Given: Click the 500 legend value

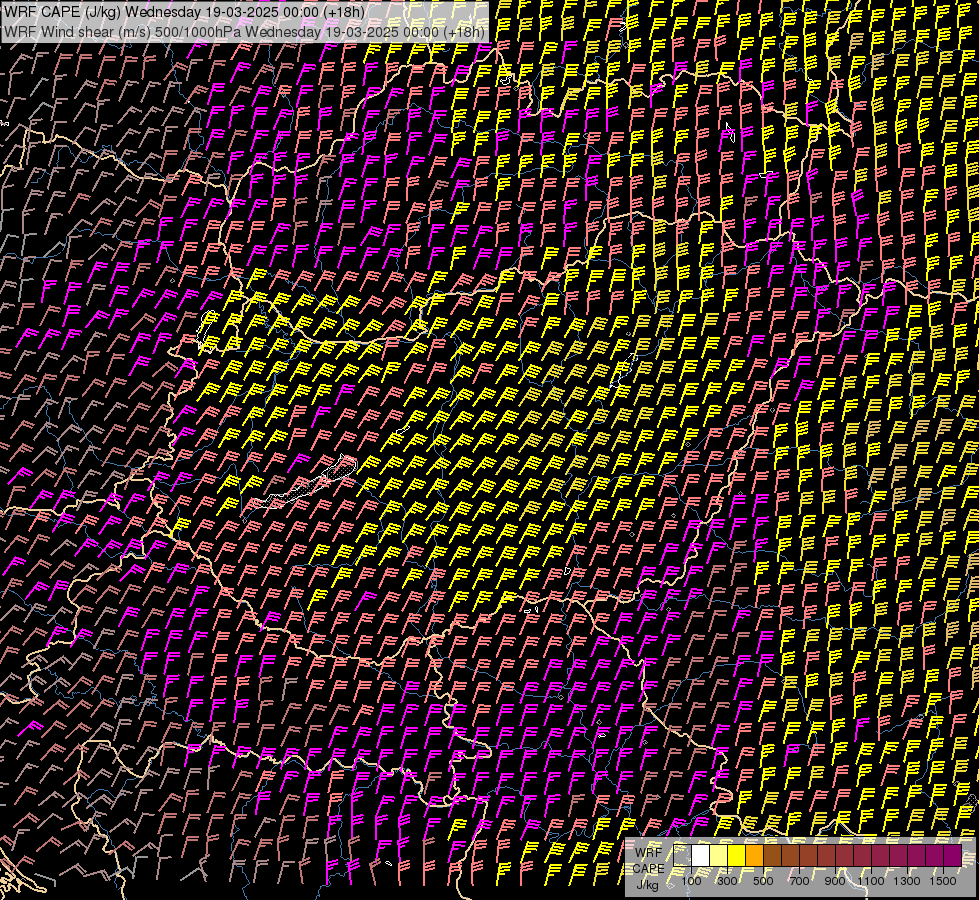Looking at the screenshot, I should click(763, 881).
